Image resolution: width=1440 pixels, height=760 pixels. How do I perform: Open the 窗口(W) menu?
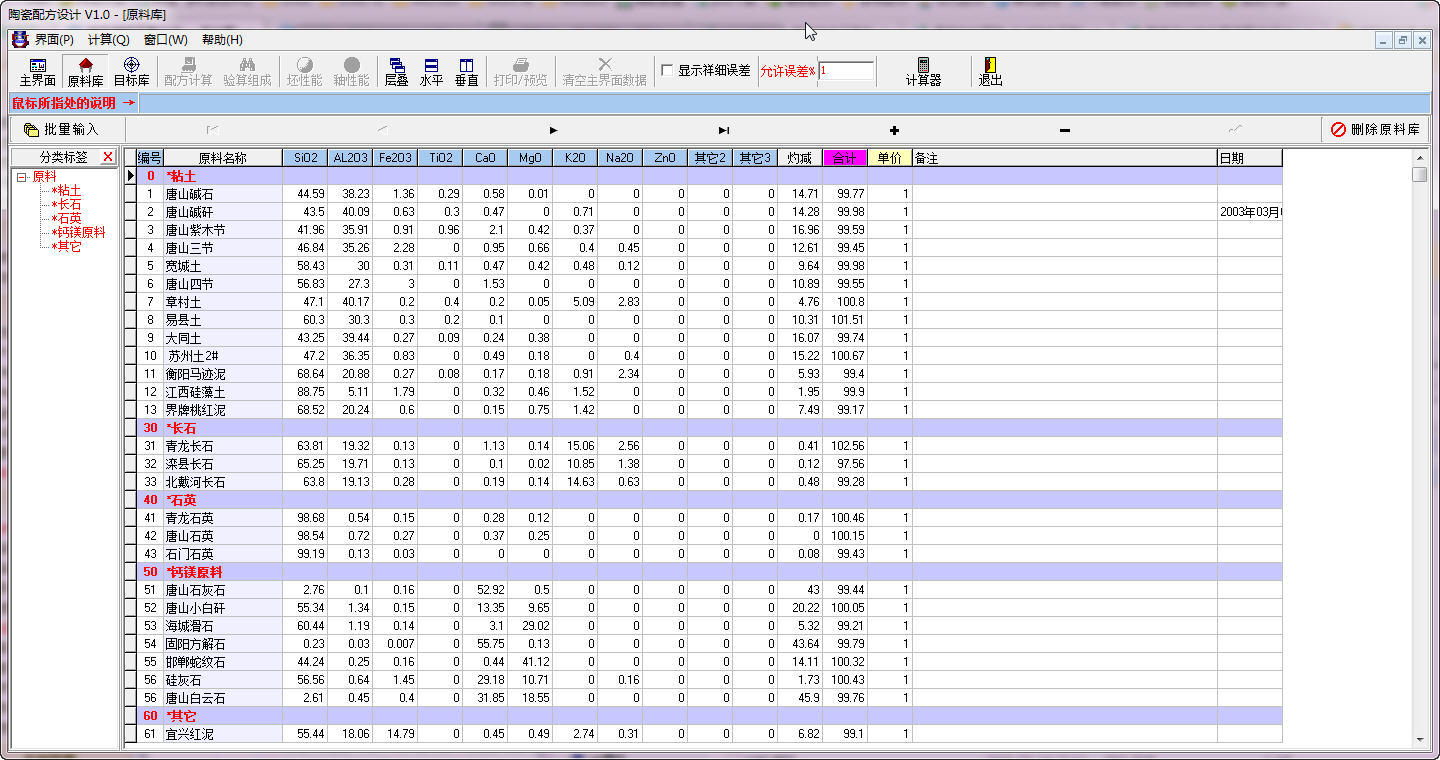tap(165, 40)
